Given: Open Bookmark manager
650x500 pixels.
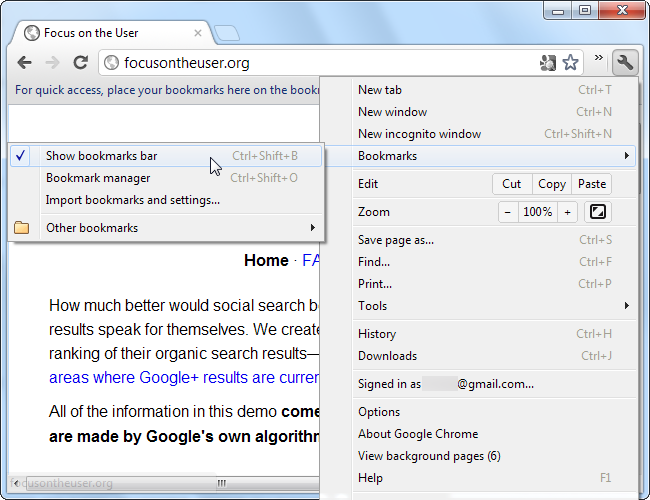Looking at the screenshot, I should coord(166,178).
